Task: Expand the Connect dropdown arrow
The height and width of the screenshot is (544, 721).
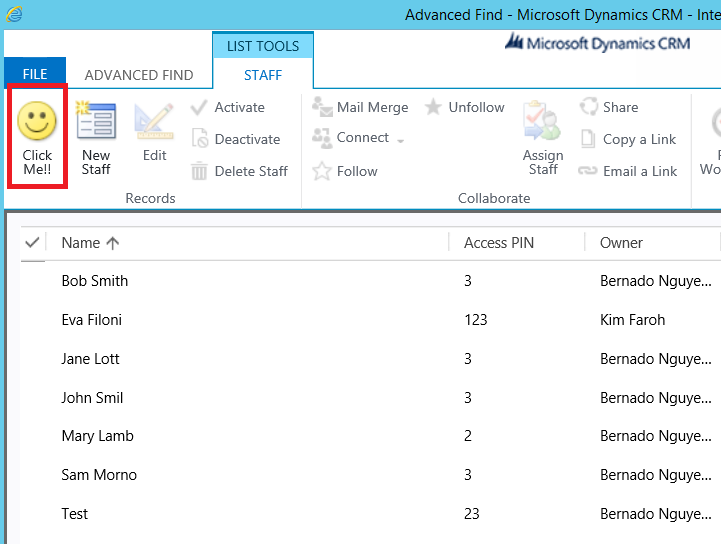Action: tap(401, 140)
